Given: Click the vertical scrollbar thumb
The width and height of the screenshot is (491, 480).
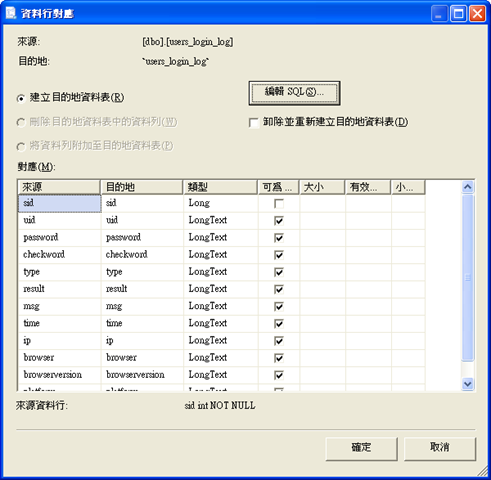Looking at the screenshot, I should click(468, 278).
